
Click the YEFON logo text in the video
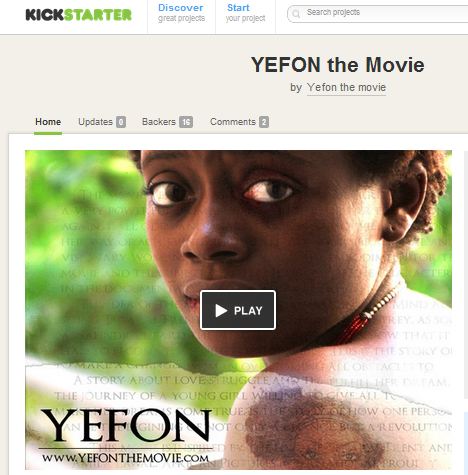[126, 426]
